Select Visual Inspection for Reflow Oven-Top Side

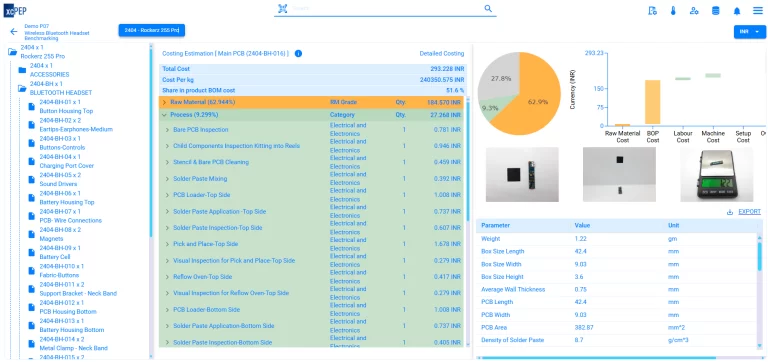tap(231, 293)
